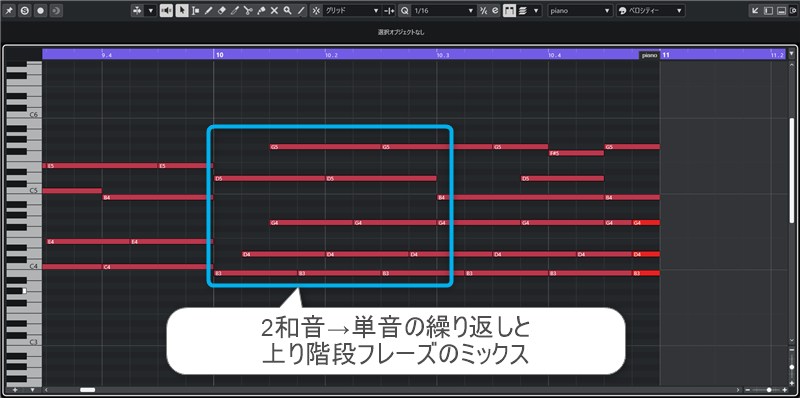Viewport: 800px width, 398px height.
Task: Click the snap to zero crossing icon
Action: [389, 11]
